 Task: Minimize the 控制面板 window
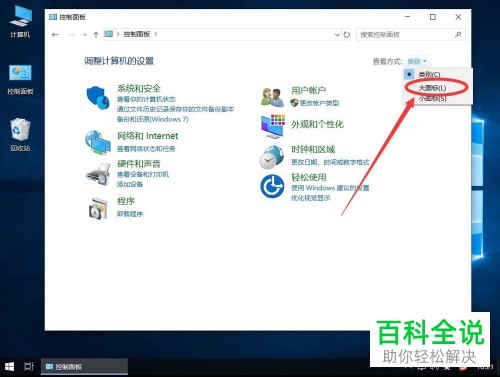(407, 17)
